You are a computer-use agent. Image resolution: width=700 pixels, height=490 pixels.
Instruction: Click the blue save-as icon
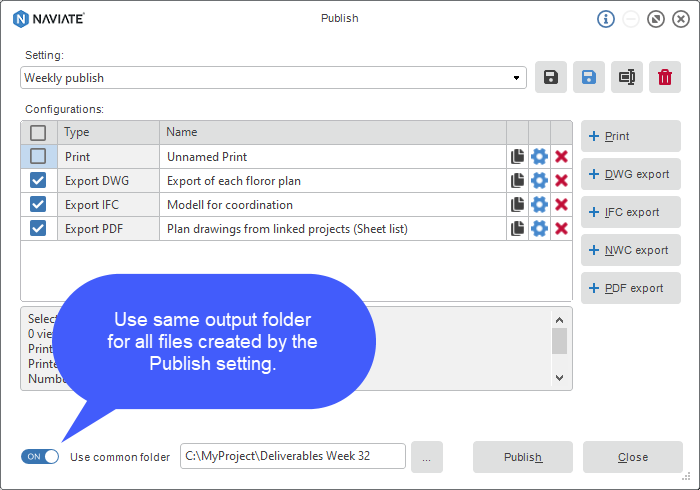tap(589, 77)
